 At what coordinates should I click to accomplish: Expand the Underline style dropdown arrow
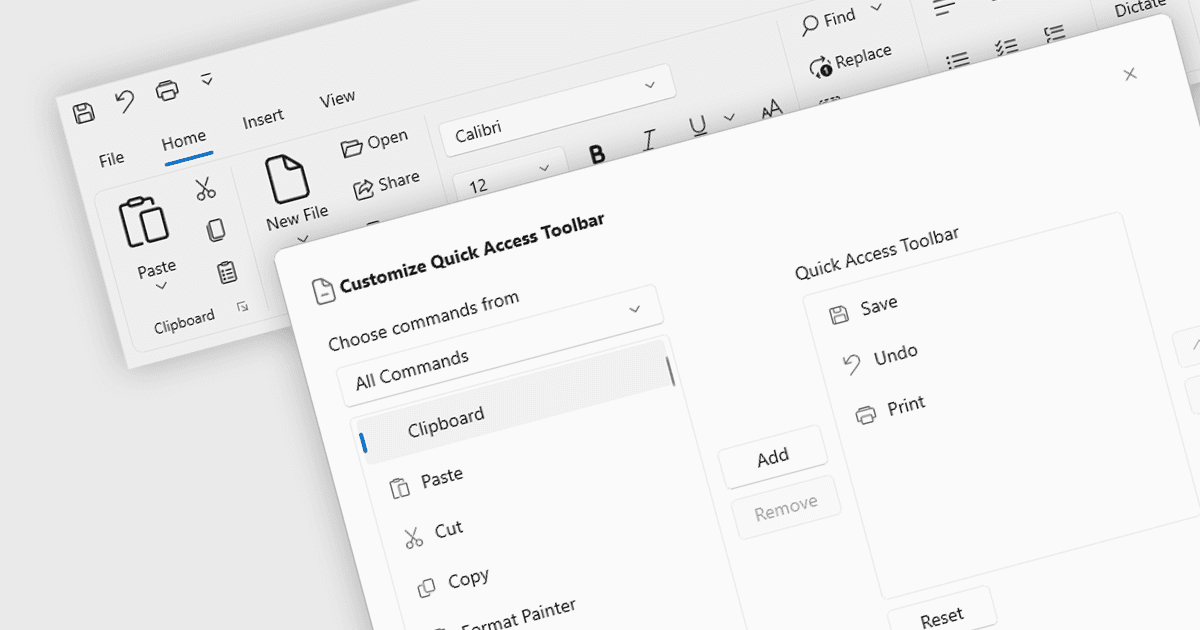pyautogui.click(x=729, y=118)
